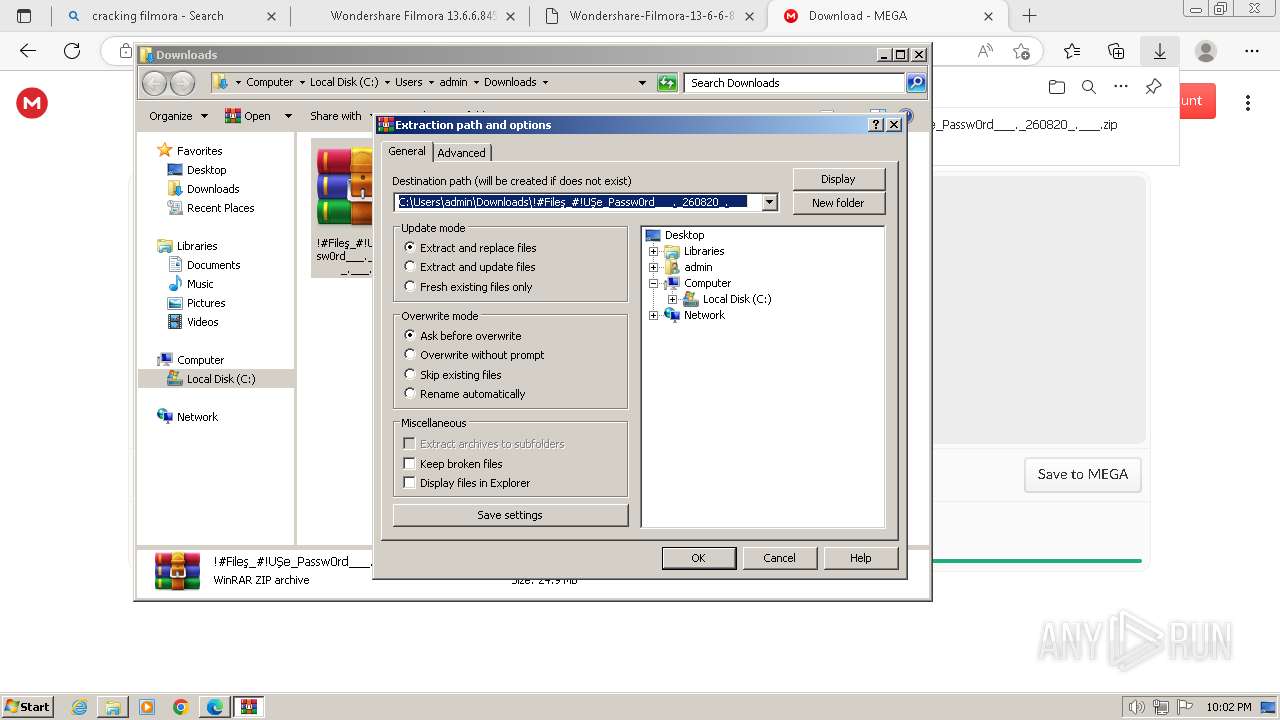Screen dimensions: 1280x720
Task: Click the New folder button
Action: 838,203
